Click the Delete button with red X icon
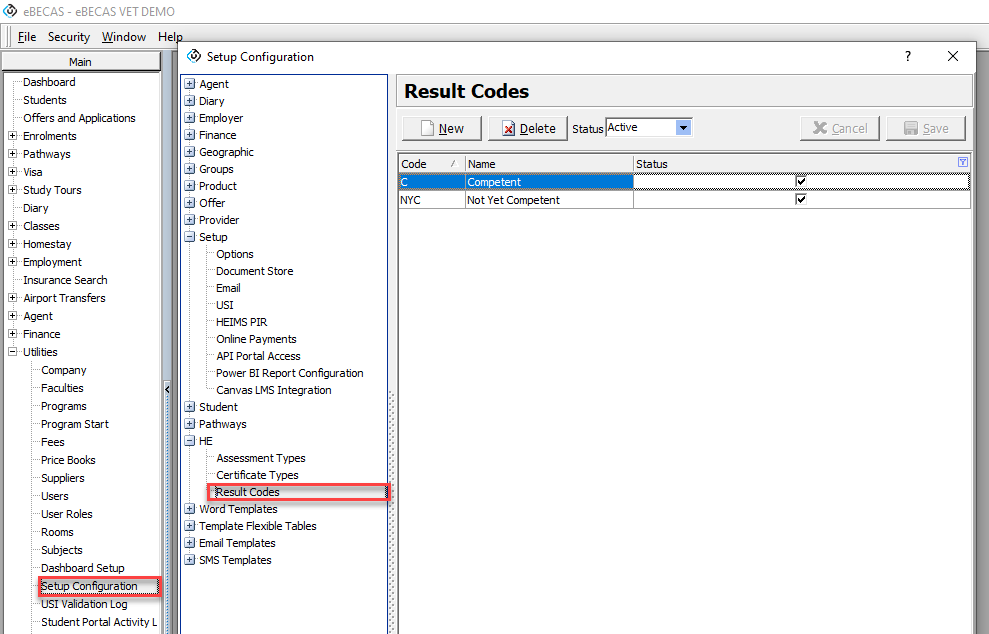The width and height of the screenshot is (989, 634). pos(528,128)
